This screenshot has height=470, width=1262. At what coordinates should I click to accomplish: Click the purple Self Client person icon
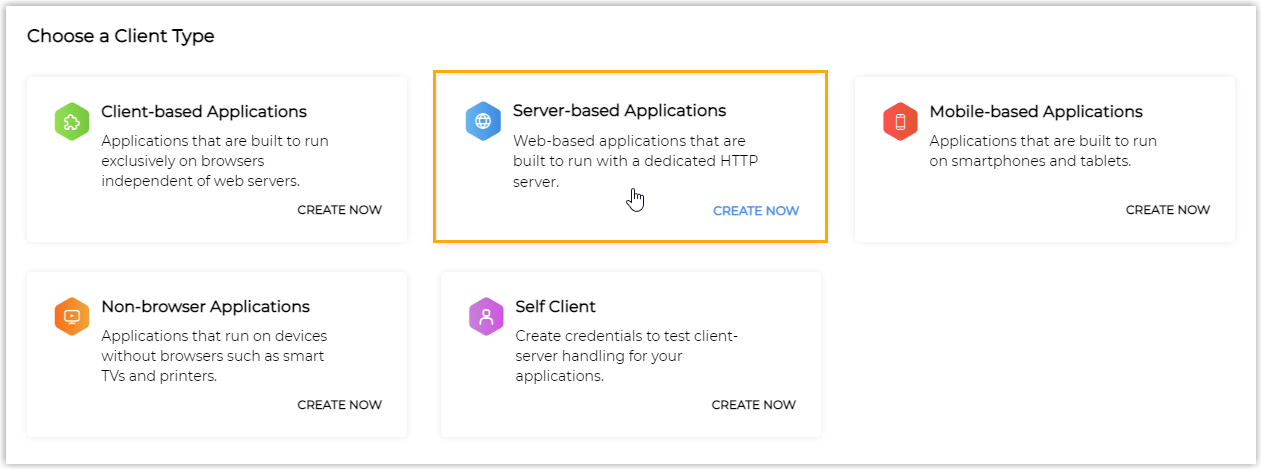point(486,317)
